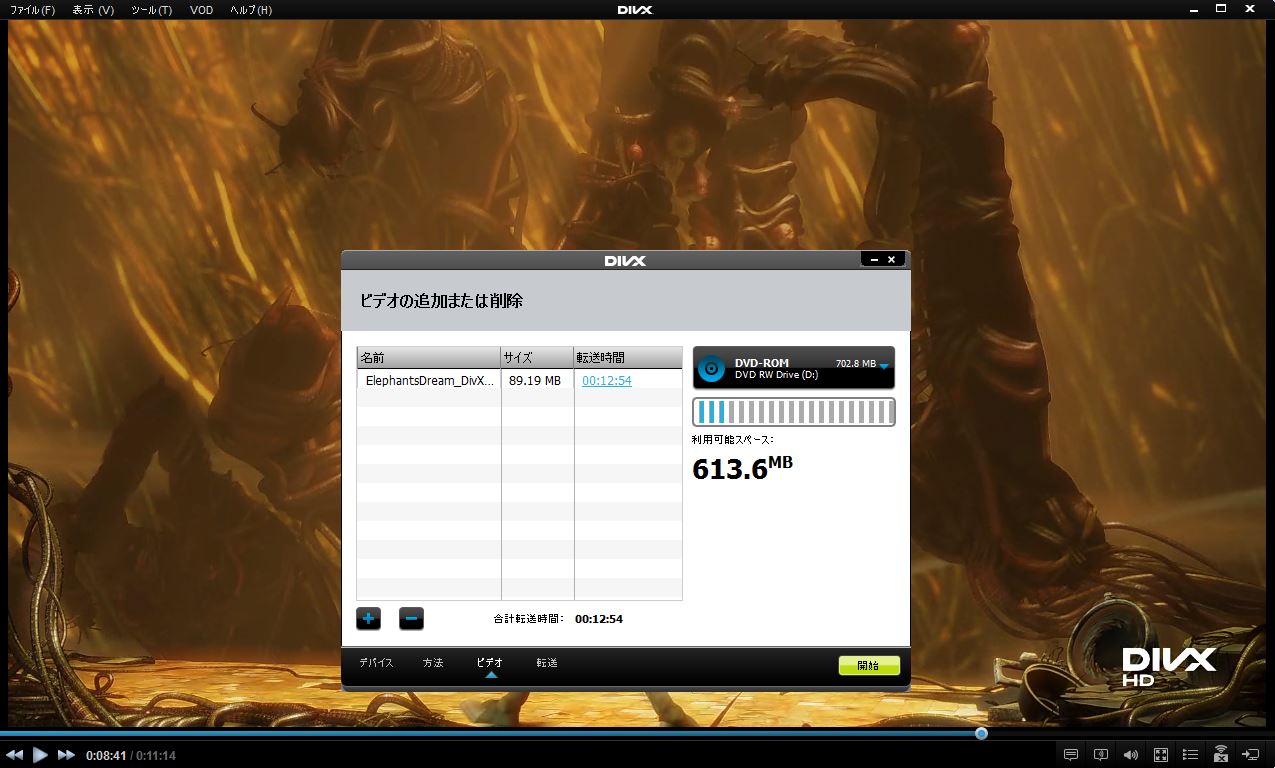The width and height of the screenshot is (1275, 768).
Task: Maximize the main DivX player window
Action: tap(1221, 9)
